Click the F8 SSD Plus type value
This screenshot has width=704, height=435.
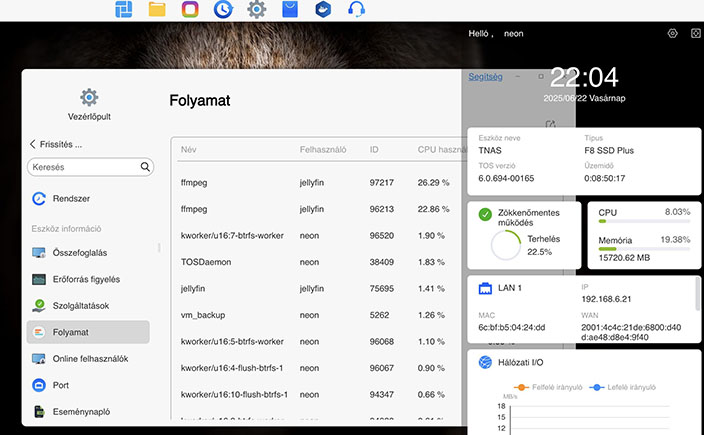[x=609, y=150]
